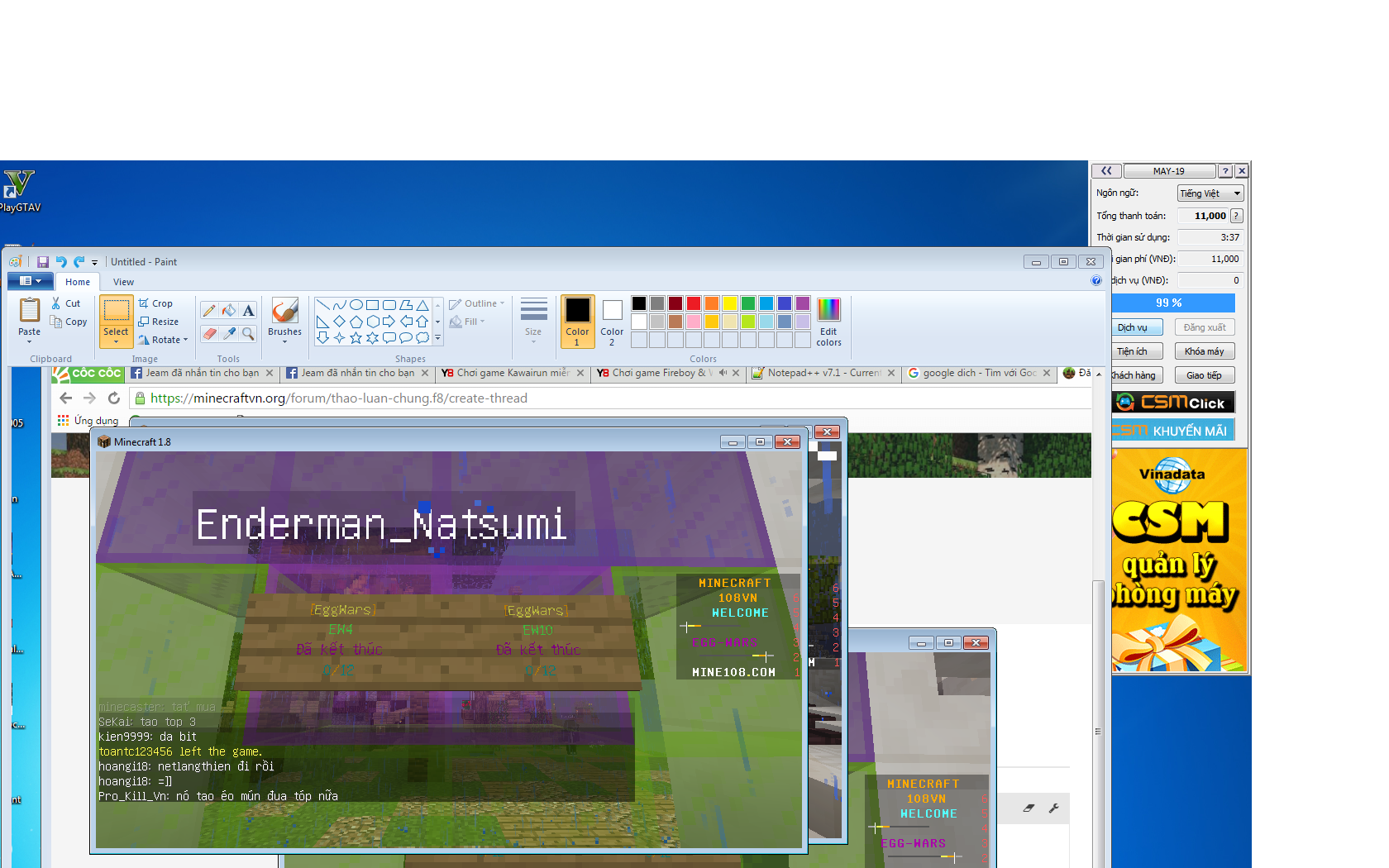Image resolution: width=1389 pixels, height=868 pixels.
Task: Switch to Notepad++ v7.1 browser tab
Action: click(823, 374)
